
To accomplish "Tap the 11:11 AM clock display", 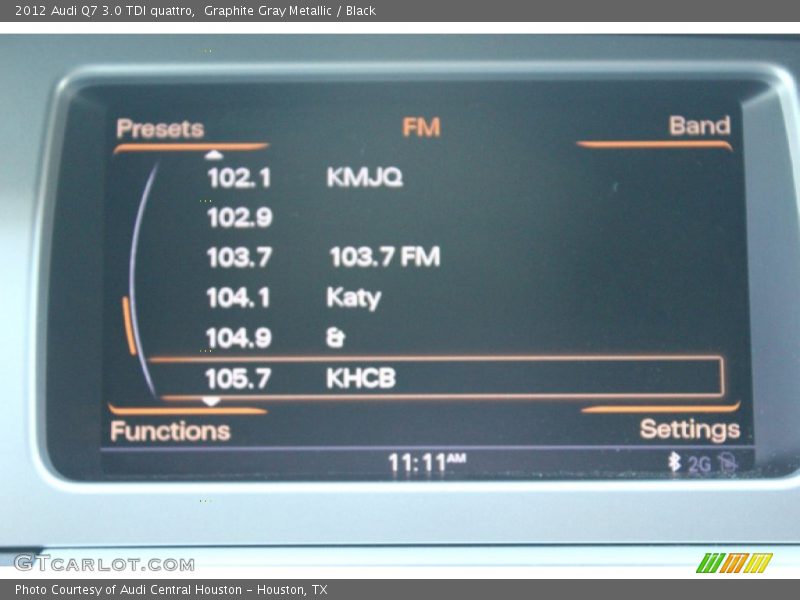I will click(426, 463).
